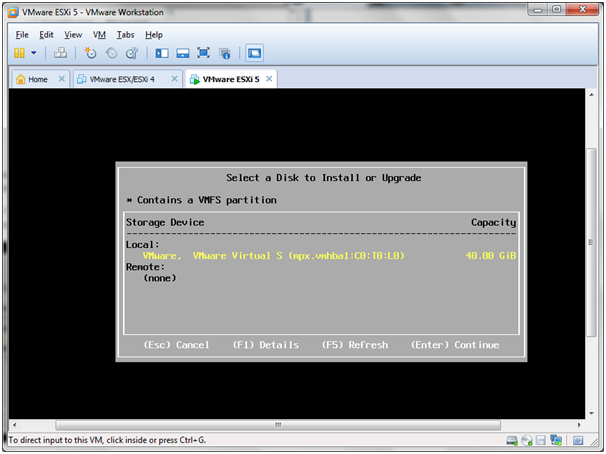Screen dimensions: 606x454
Task: Click the message log status icon
Action: pyautogui.click(x=578, y=440)
